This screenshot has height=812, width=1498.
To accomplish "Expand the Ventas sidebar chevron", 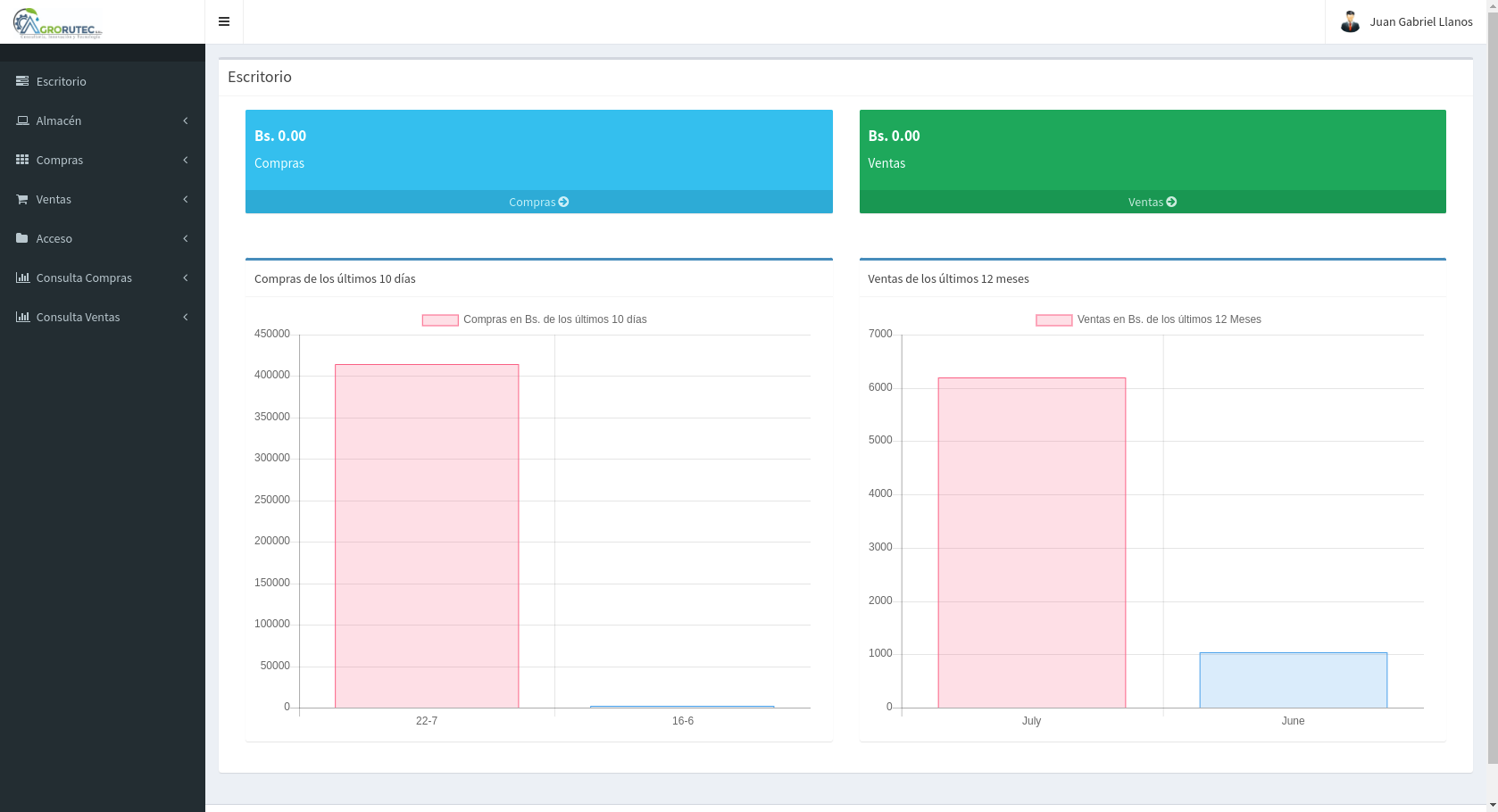I will pyautogui.click(x=185, y=199).
